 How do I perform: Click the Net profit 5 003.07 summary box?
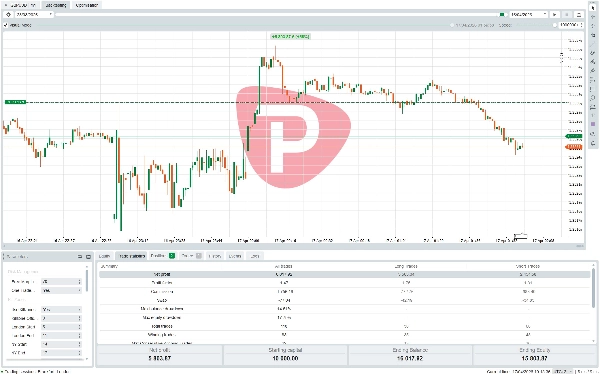159,355
